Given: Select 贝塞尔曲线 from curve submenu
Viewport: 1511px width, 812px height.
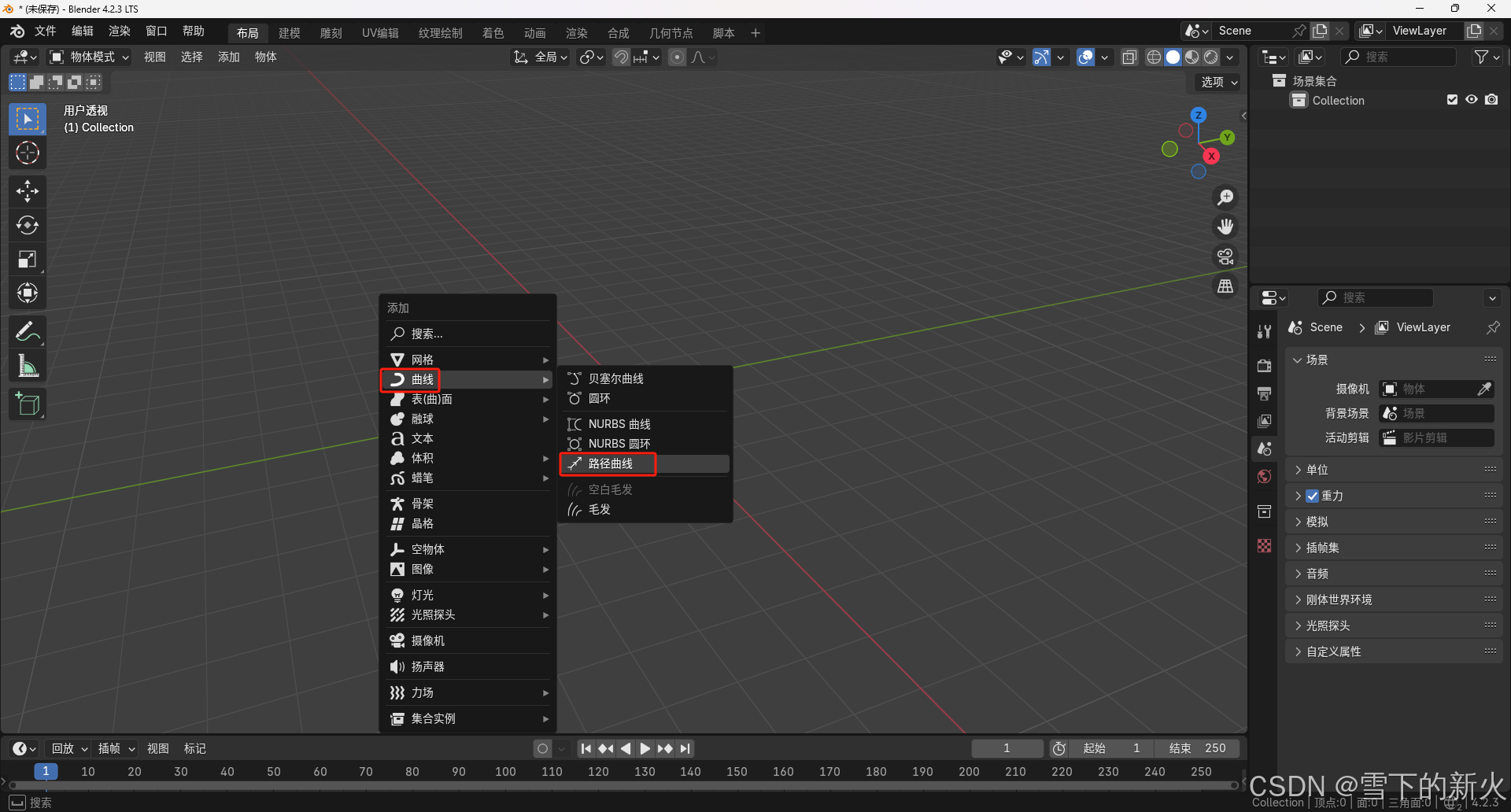Looking at the screenshot, I should (645, 378).
